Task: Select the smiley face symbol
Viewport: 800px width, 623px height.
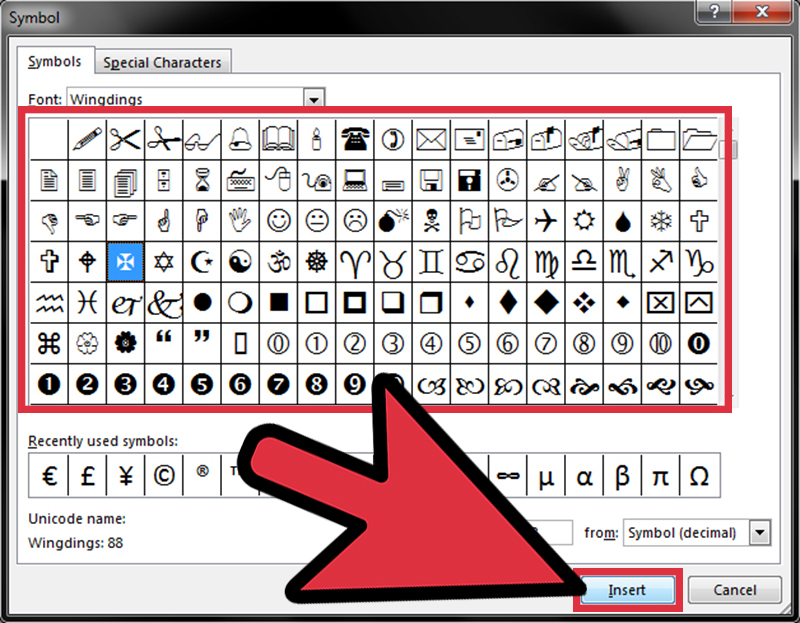Action: [x=279, y=221]
